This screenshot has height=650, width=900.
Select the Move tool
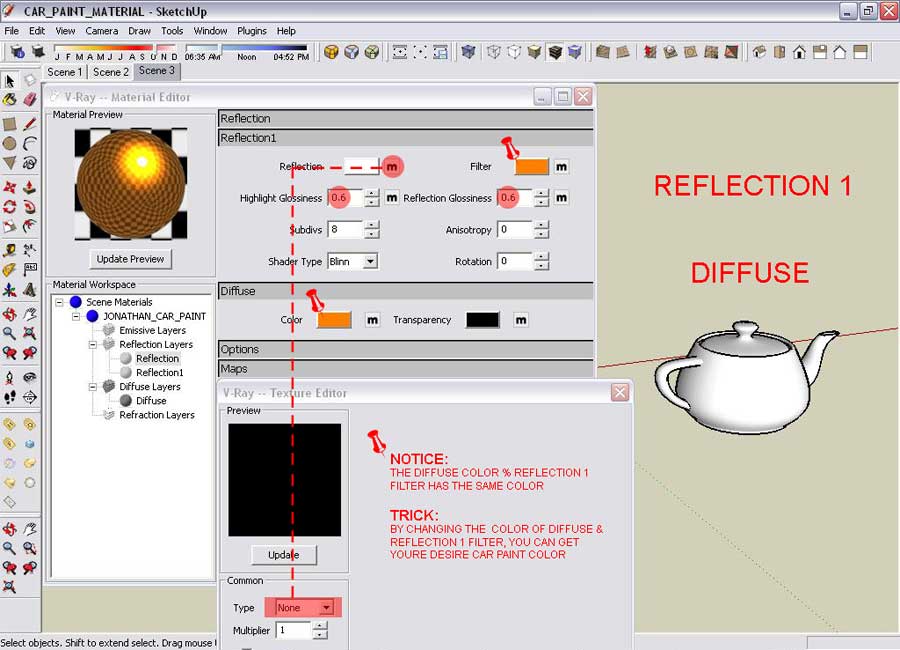9,187
